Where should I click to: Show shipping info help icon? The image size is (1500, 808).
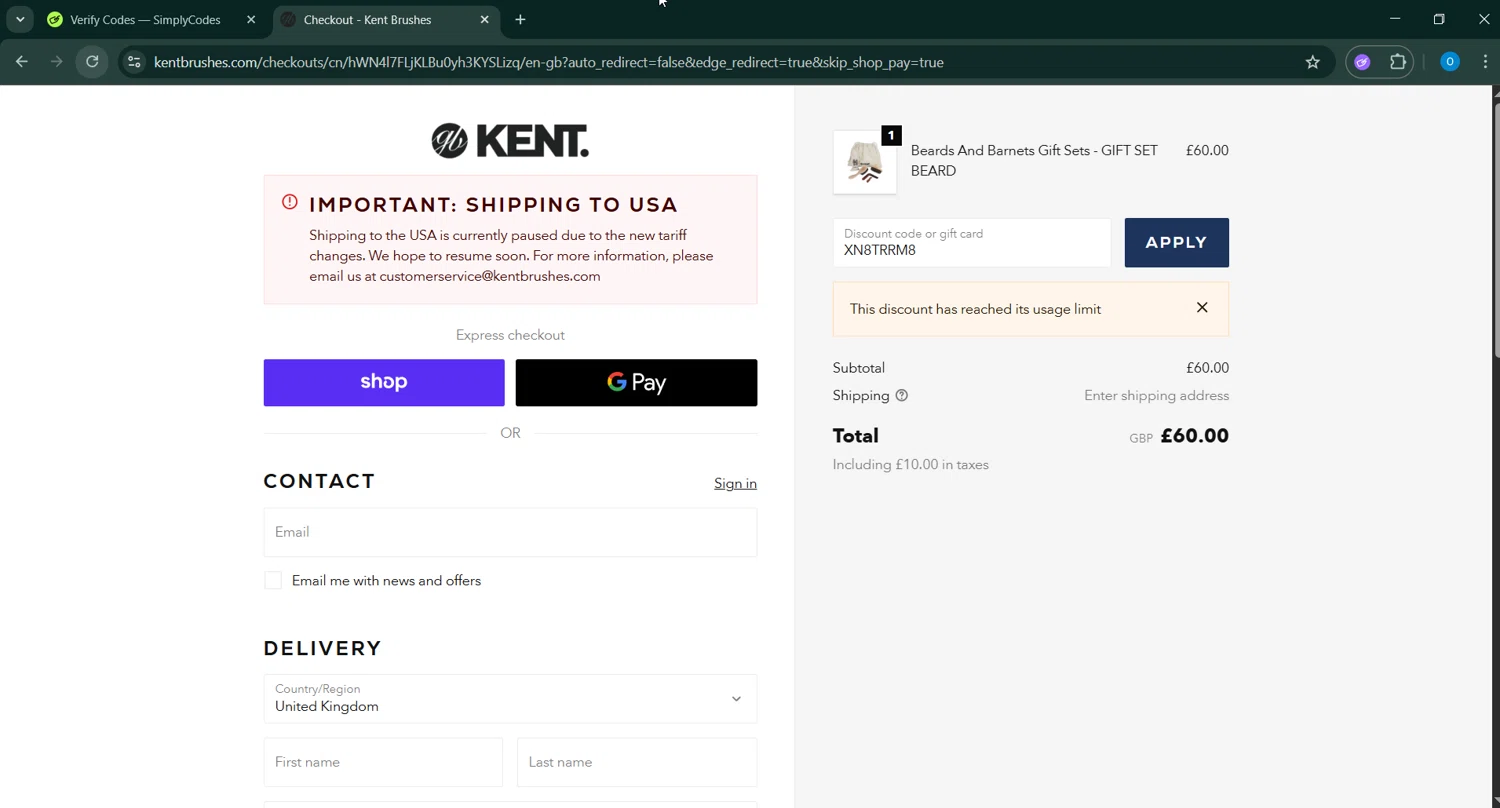(902, 396)
